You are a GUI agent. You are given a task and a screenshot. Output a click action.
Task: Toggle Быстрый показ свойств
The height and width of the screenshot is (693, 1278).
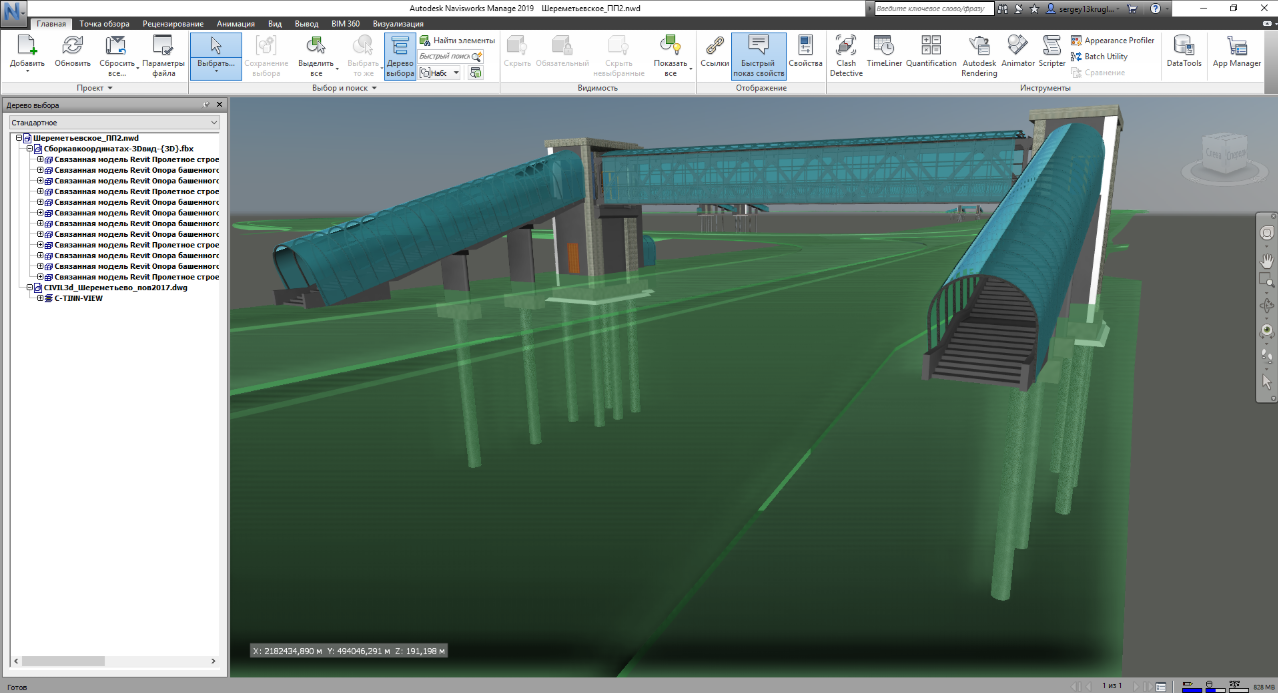[758, 55]
